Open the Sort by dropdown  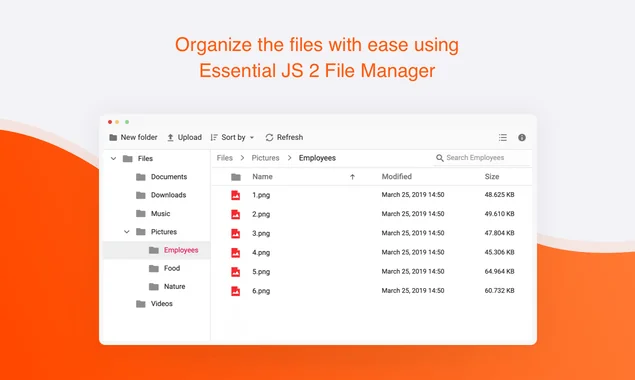232,137
